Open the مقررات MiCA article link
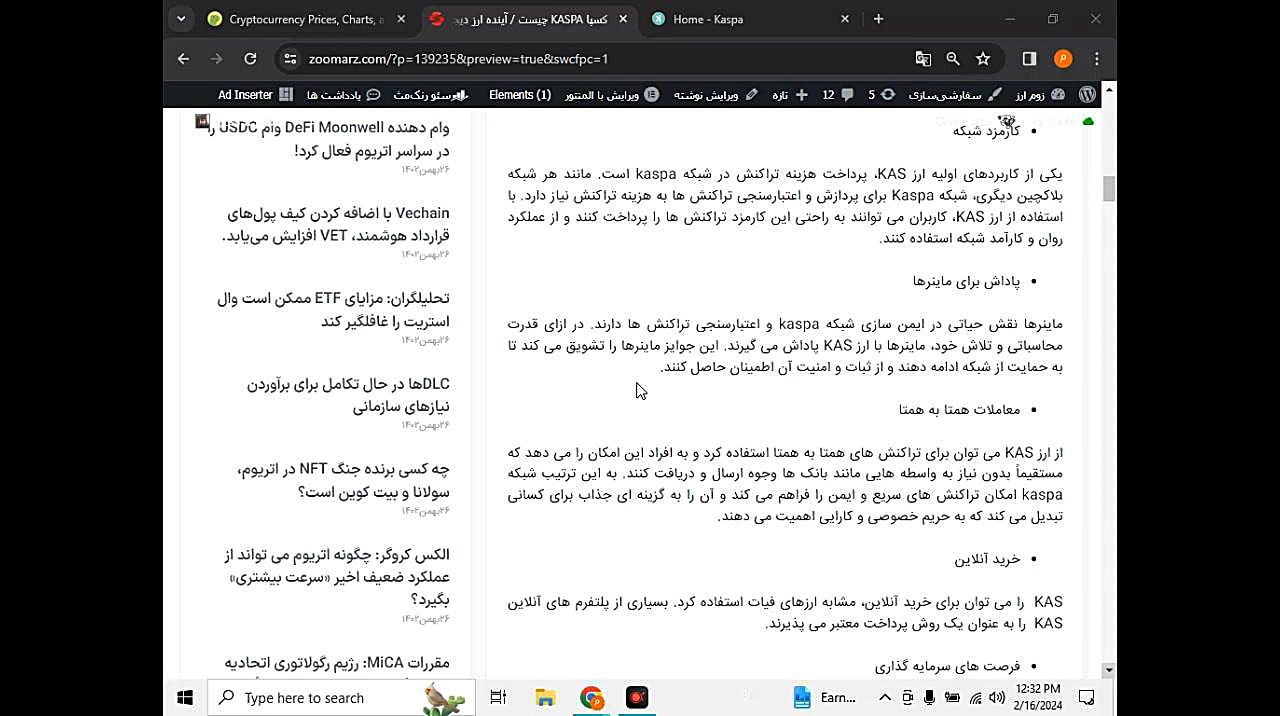This screenshot has width=1280, height=716. pyautogui.click(x=337, y=662)
